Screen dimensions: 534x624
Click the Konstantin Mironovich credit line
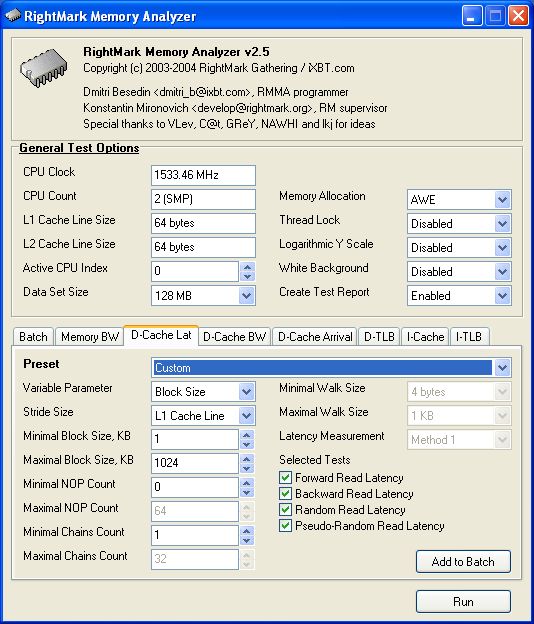point(235,108)
